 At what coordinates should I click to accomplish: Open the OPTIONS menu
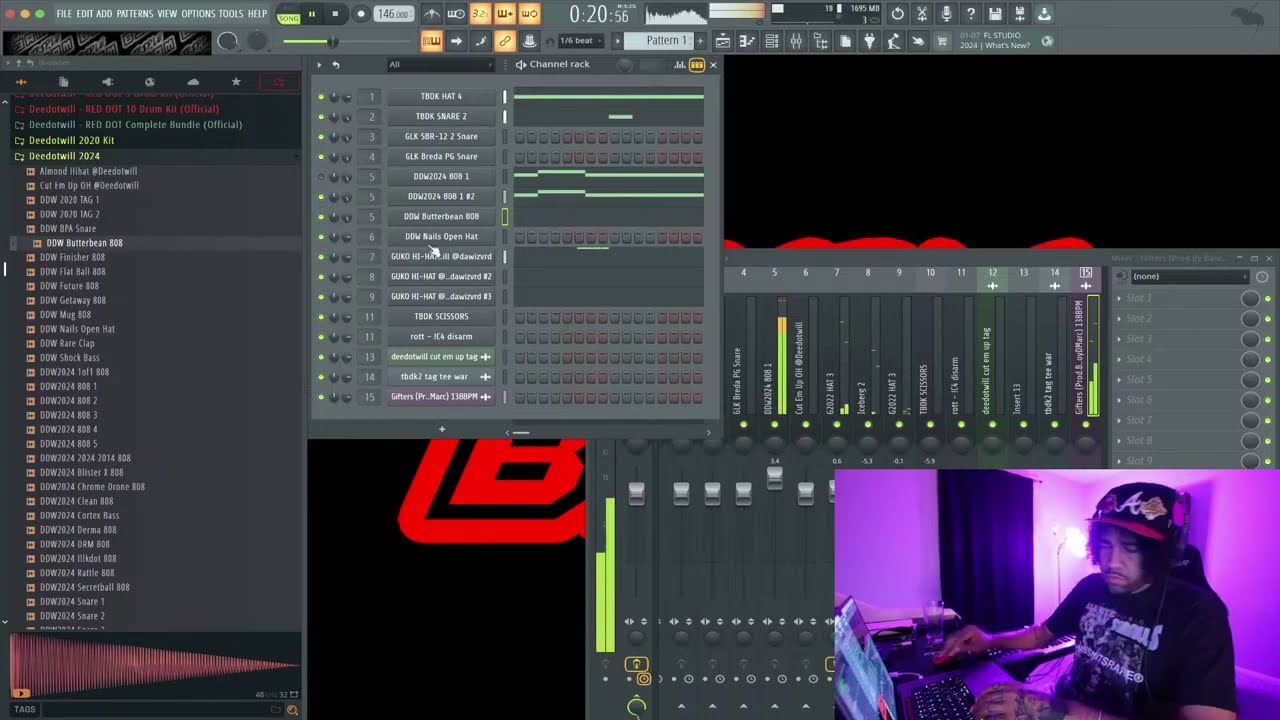point(198,14)
